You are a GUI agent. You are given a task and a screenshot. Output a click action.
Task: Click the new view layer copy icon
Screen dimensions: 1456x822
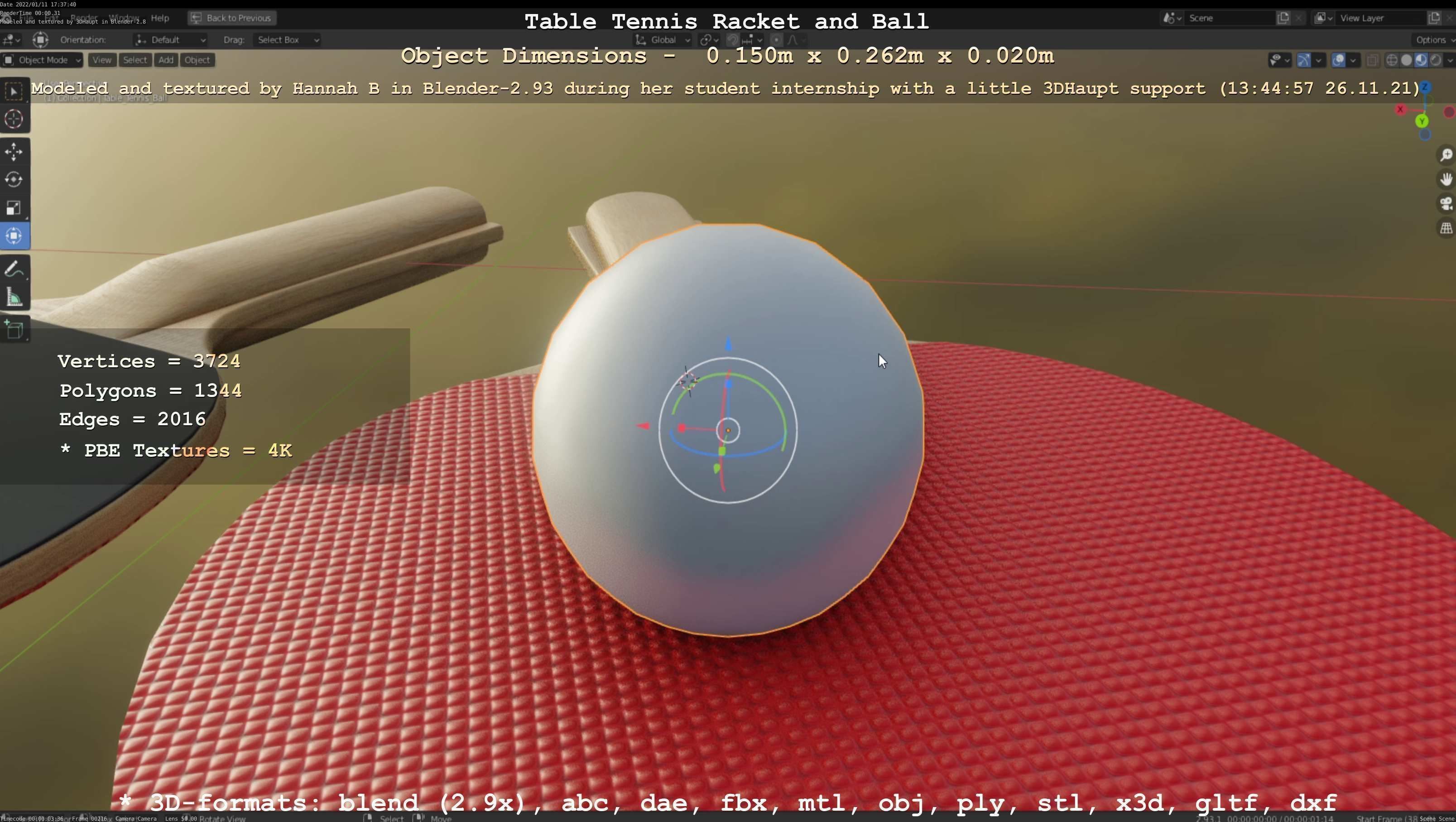(1434, 18)
